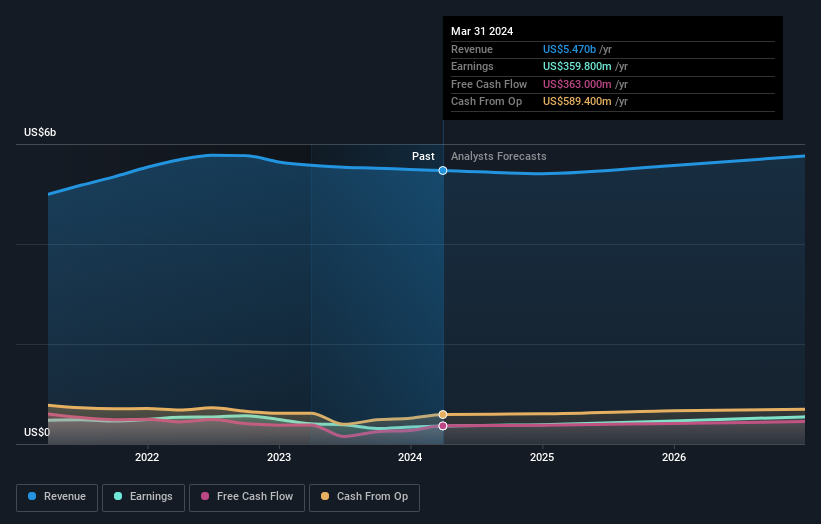Click the Revenue row label in tooltip

[472, 49]
